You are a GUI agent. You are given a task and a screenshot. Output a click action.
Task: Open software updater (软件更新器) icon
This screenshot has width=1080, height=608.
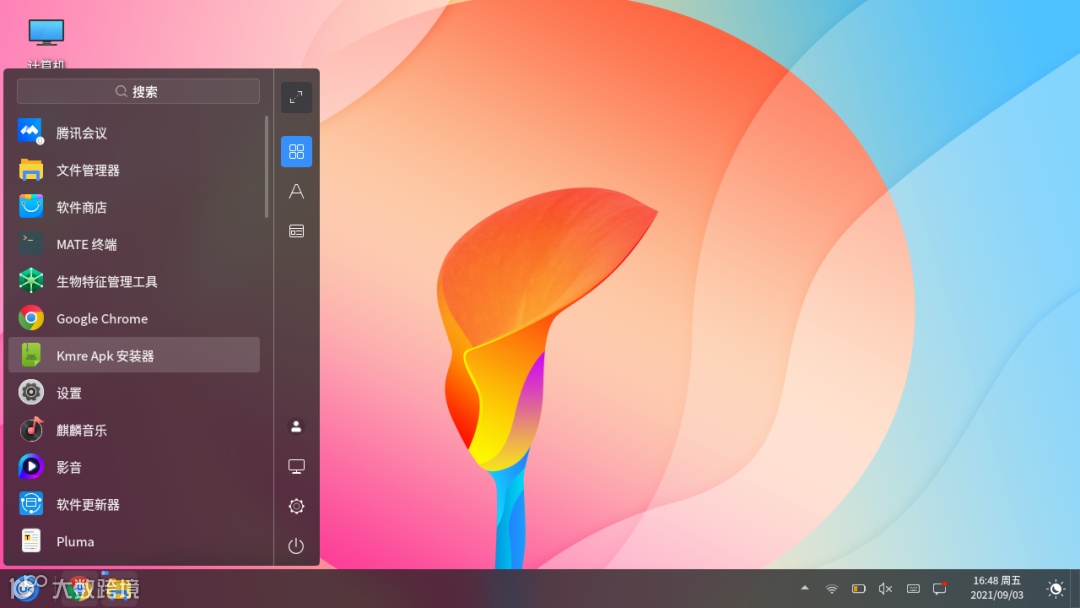click(30, 504)
